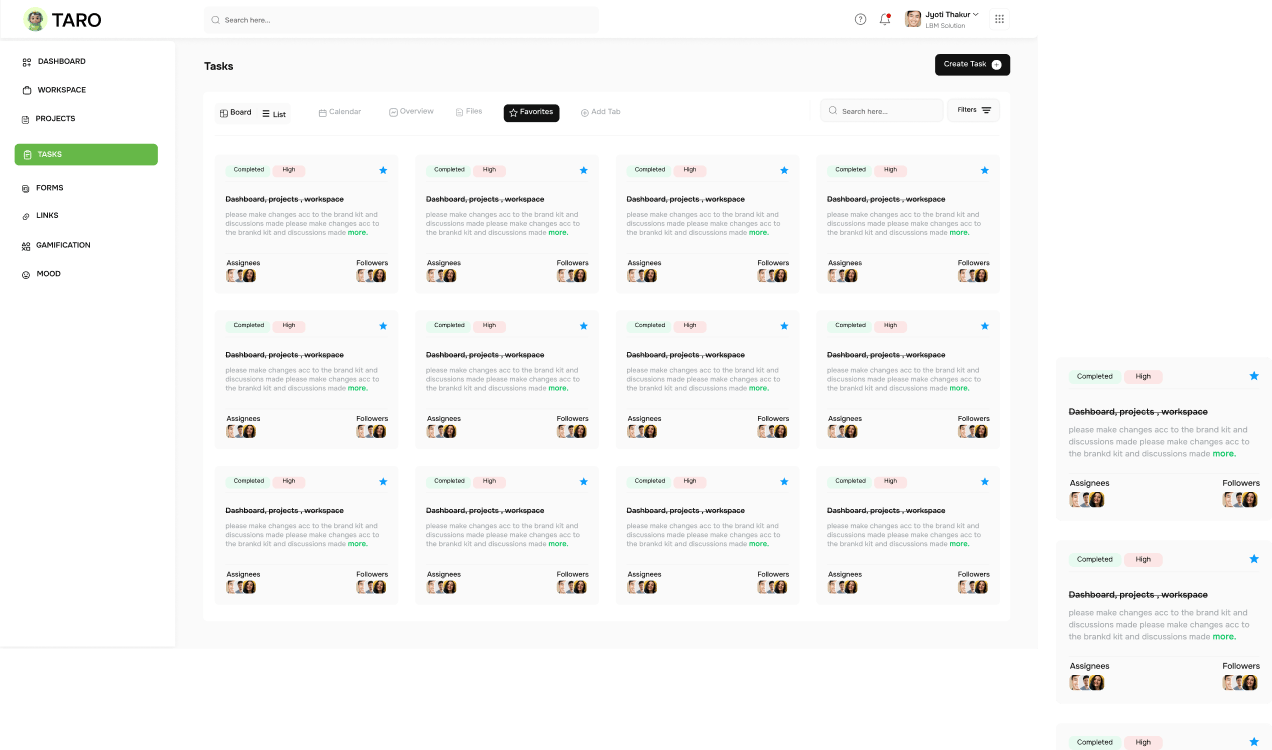Expand the Jyoti Thakur account dropdown
Screen dimensions: 1272x750
tap(976, 15)
